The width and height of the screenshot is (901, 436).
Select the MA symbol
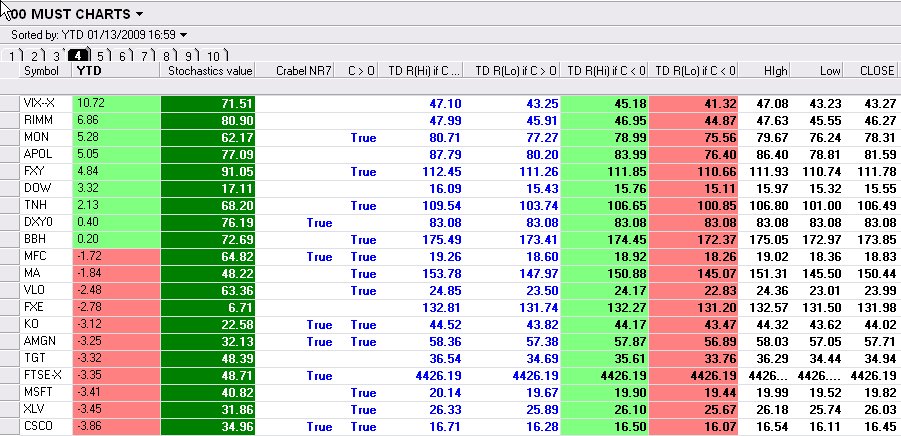click(32, 273)
